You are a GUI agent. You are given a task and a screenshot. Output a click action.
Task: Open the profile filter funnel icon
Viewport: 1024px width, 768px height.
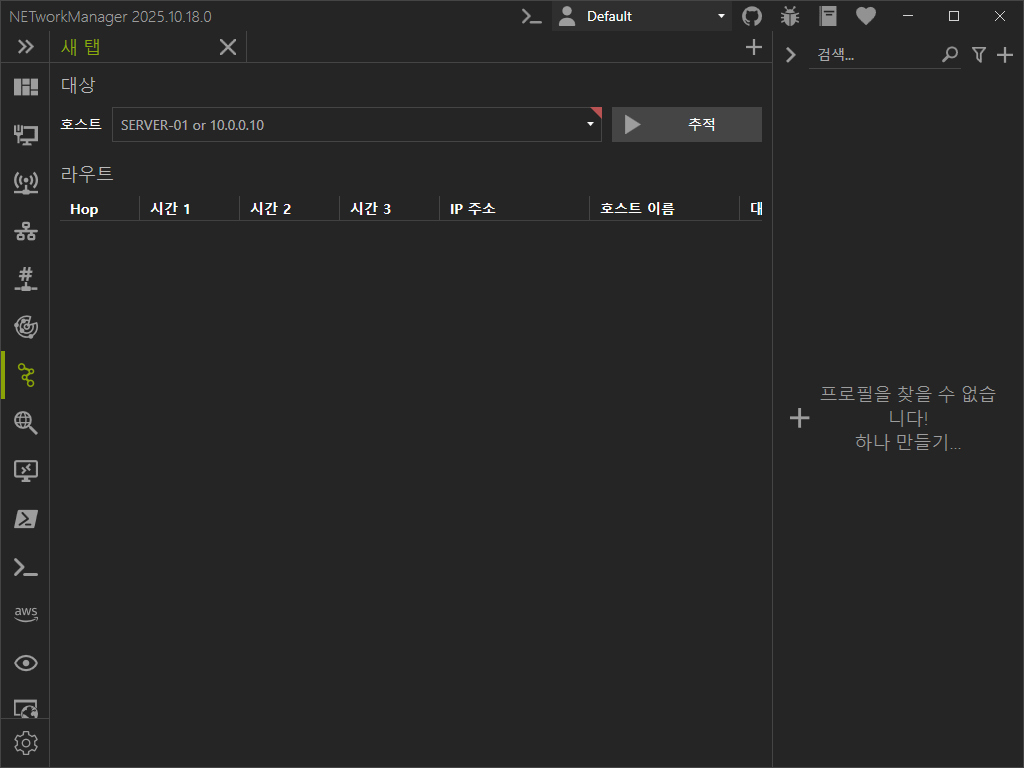[978, 55]
